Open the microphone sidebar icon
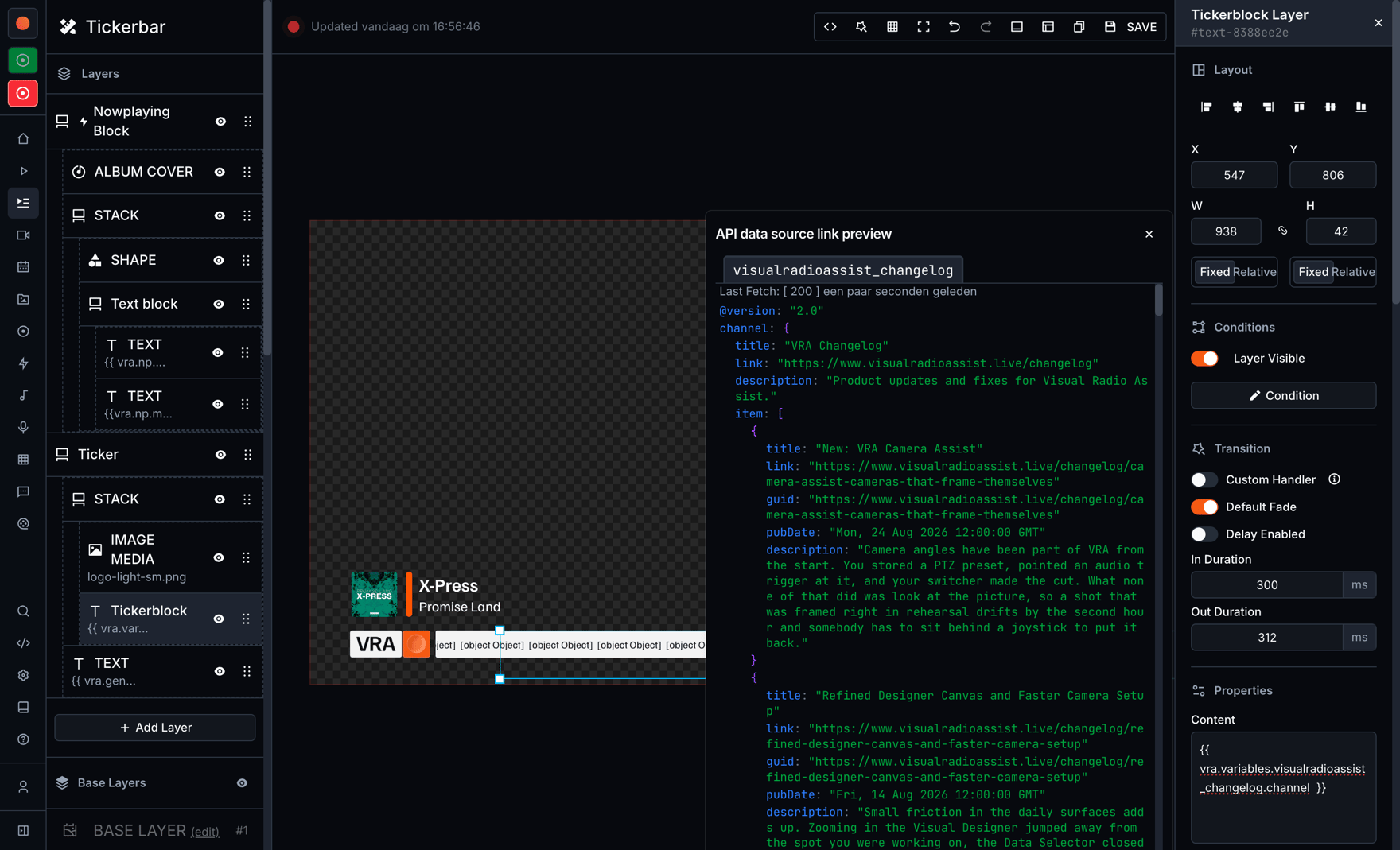 click(23, 428)
